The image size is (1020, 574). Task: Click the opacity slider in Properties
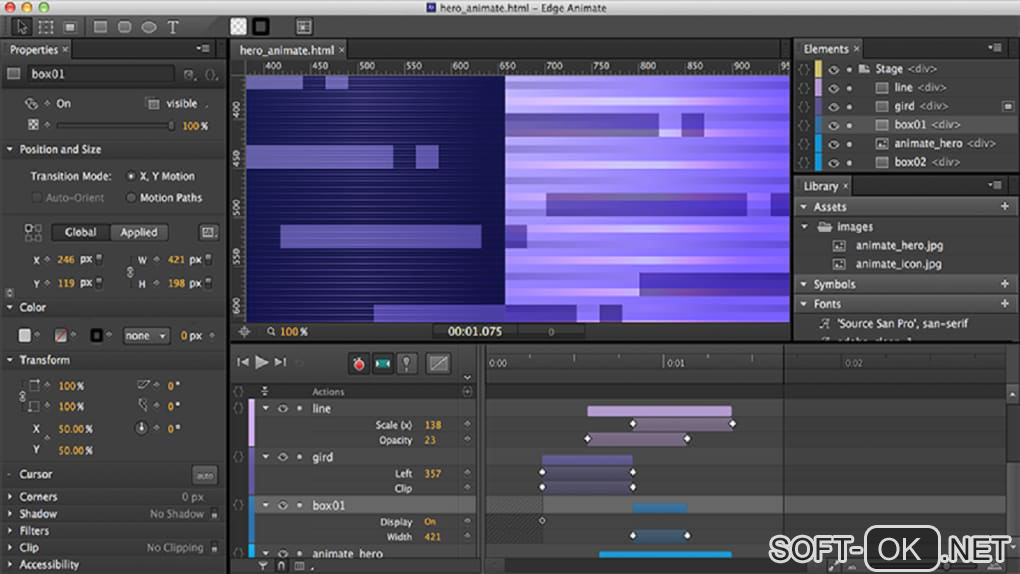tap(115, 126)
